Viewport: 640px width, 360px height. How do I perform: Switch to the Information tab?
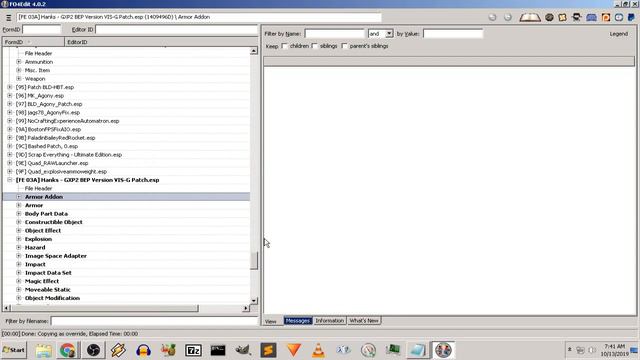(329, 321)
